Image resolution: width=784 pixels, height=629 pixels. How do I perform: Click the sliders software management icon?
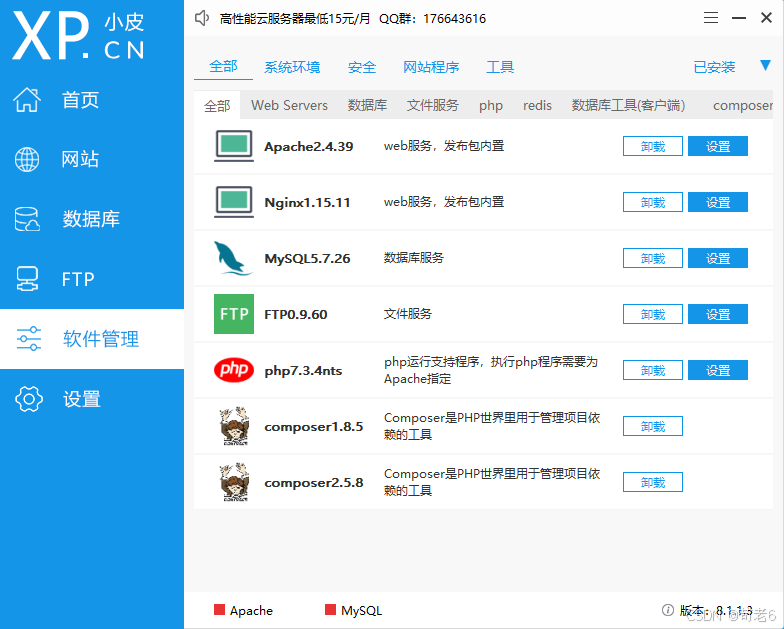tap(28, 338)
